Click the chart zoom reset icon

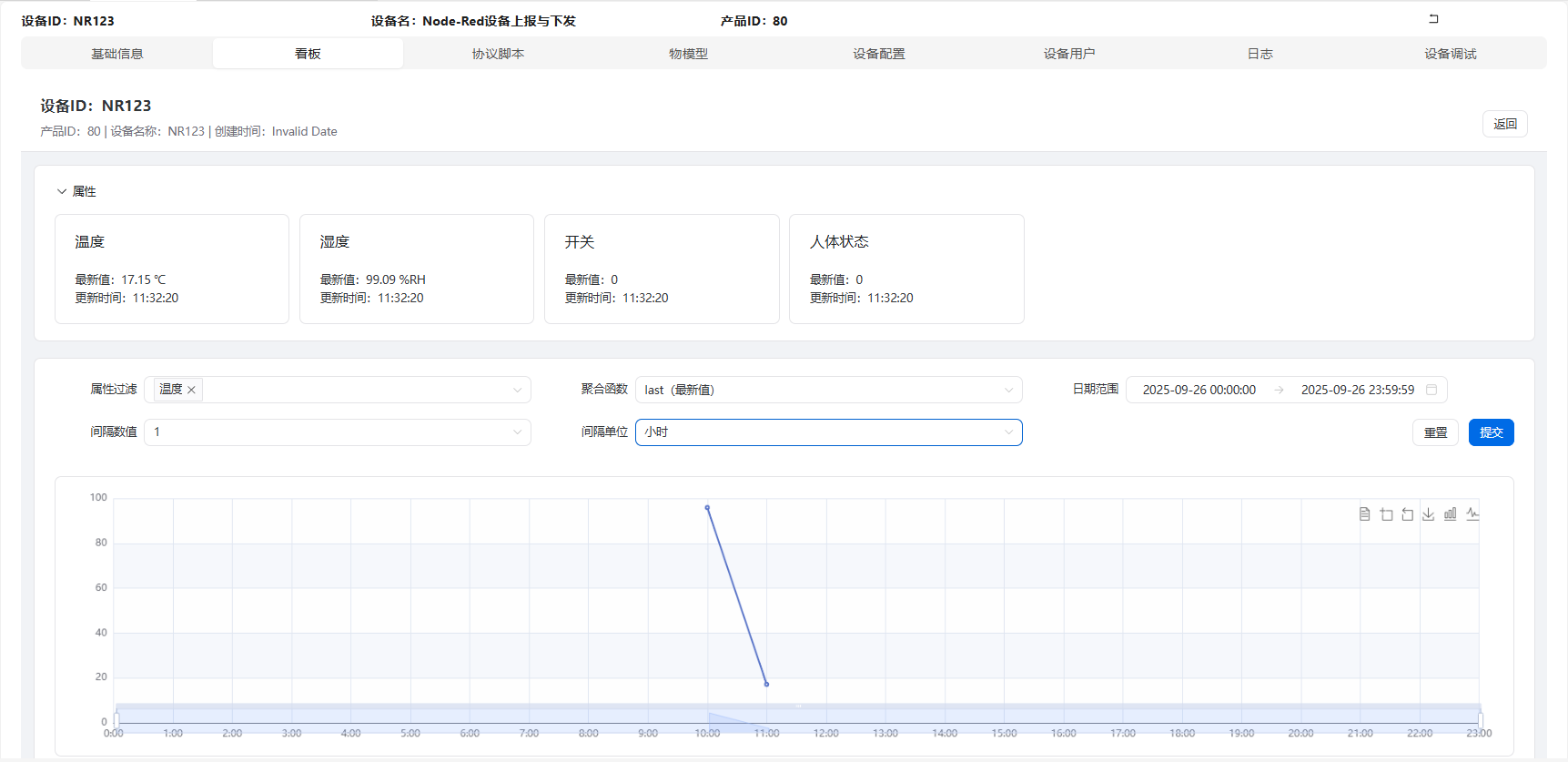(1407, 514)
